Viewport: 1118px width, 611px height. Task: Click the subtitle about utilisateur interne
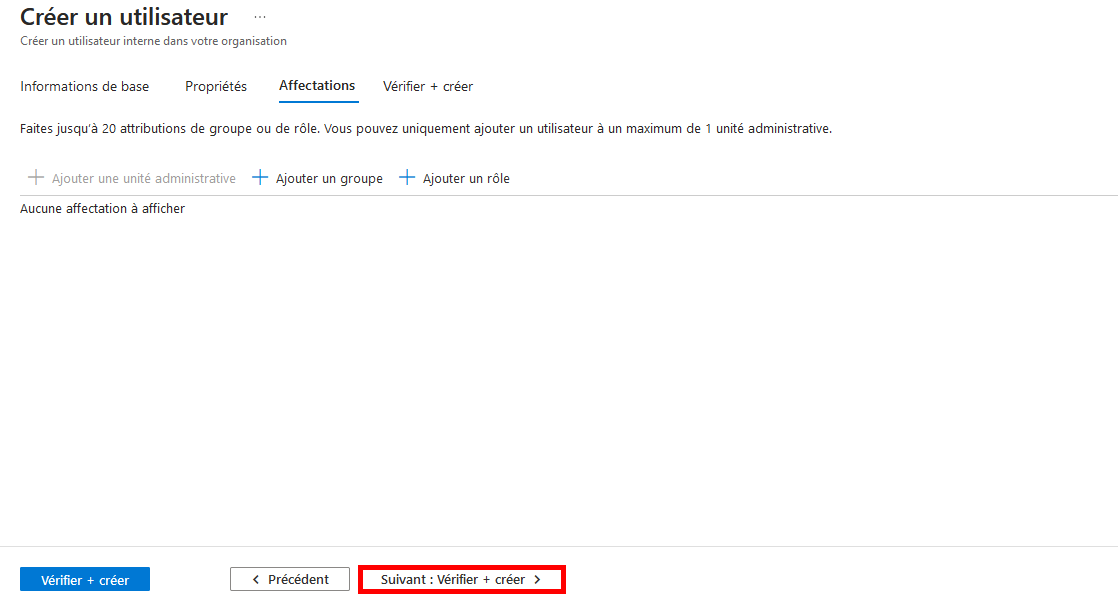click(x=153, y=41)
